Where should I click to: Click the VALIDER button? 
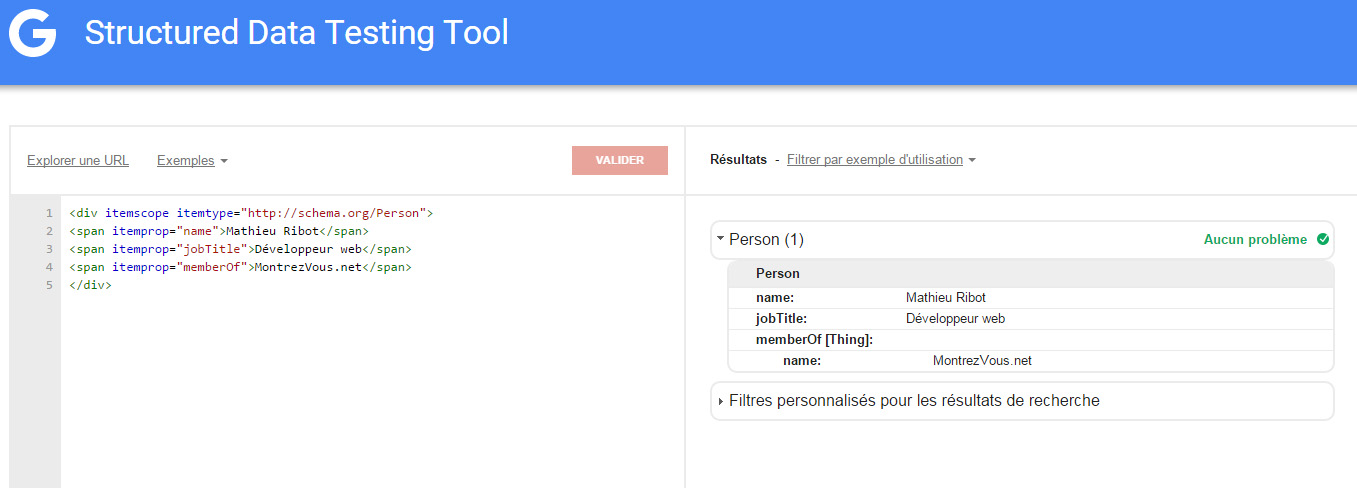click(620, 160)
